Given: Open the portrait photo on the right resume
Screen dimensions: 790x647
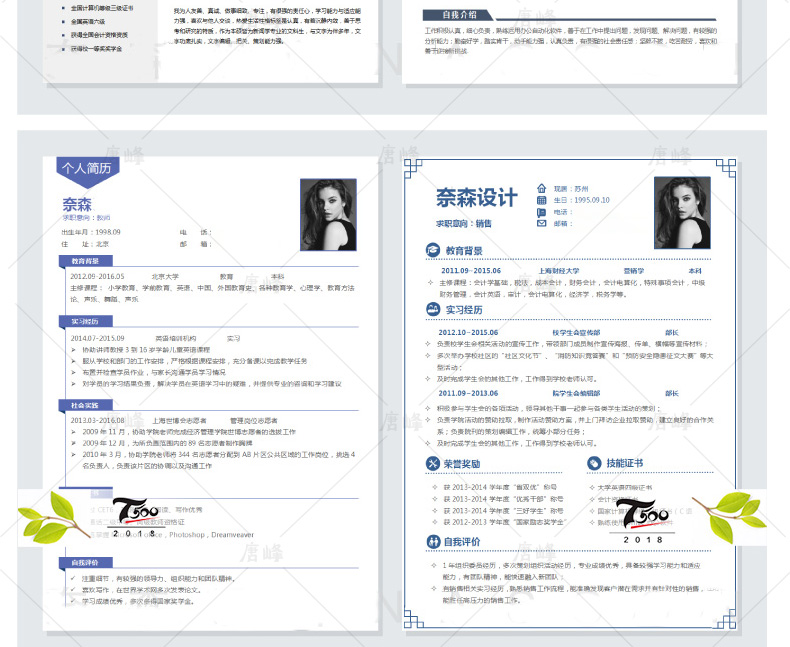Looking at the screenshot, I should coord(682,213).
